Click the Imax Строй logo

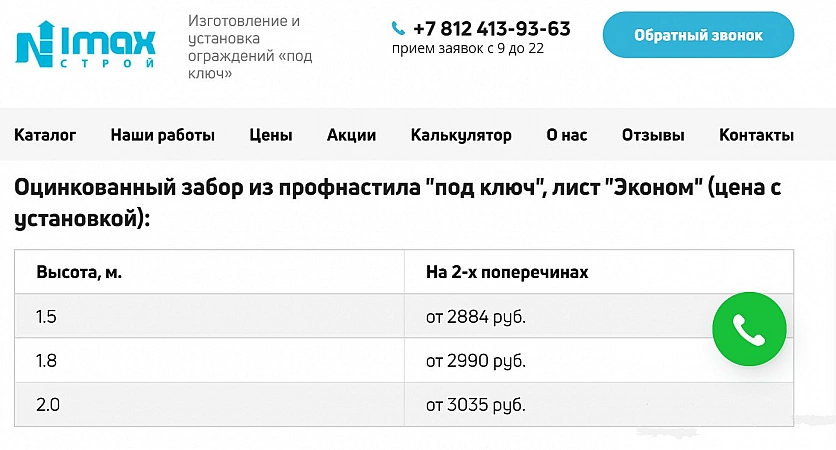click(86, 44)
